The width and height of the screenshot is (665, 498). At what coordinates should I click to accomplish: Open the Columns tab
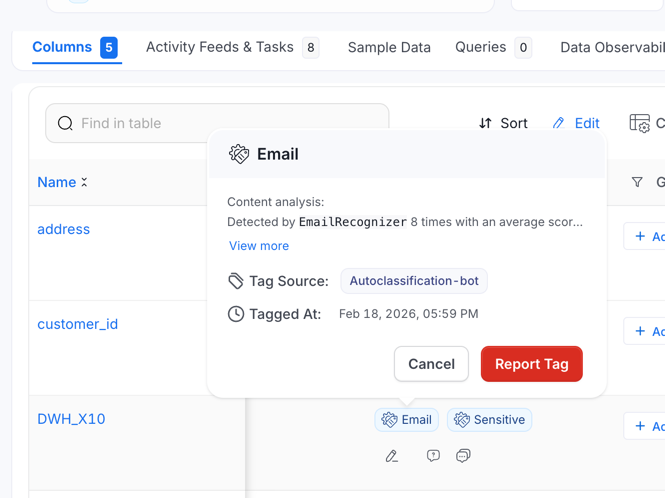tap(75, 47)
